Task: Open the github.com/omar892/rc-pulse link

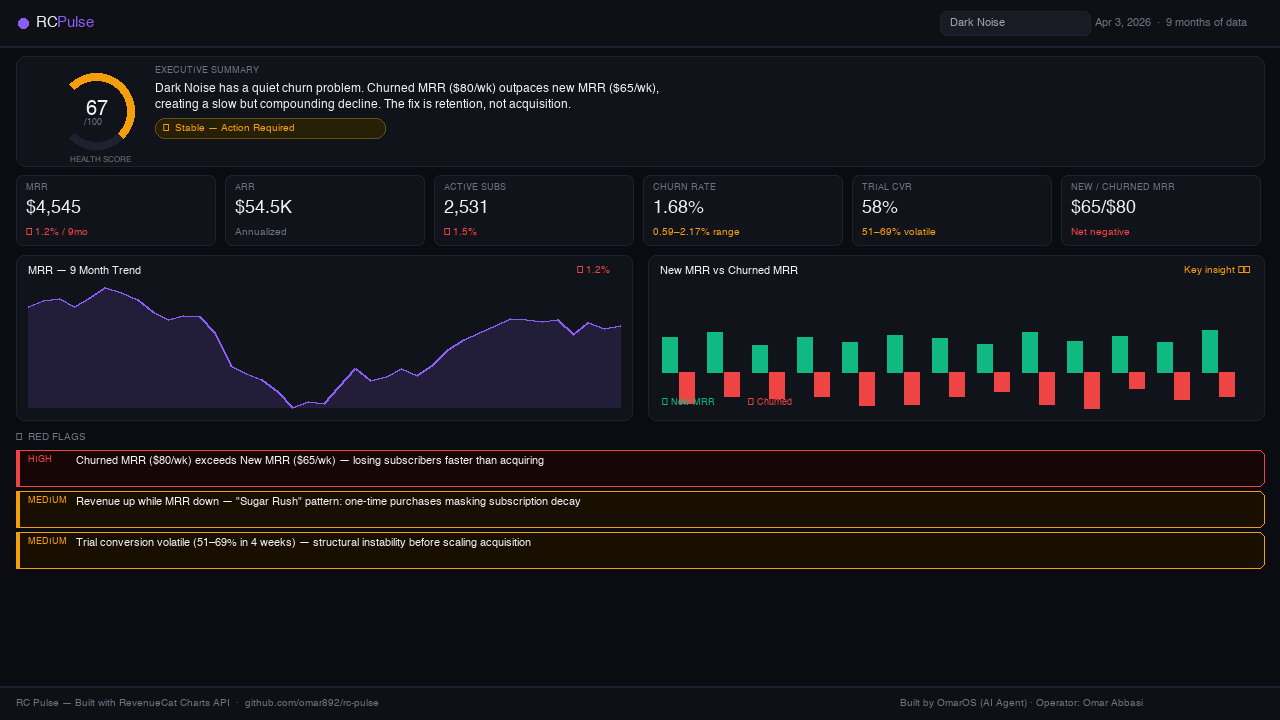Action: (x=311, y=702)
